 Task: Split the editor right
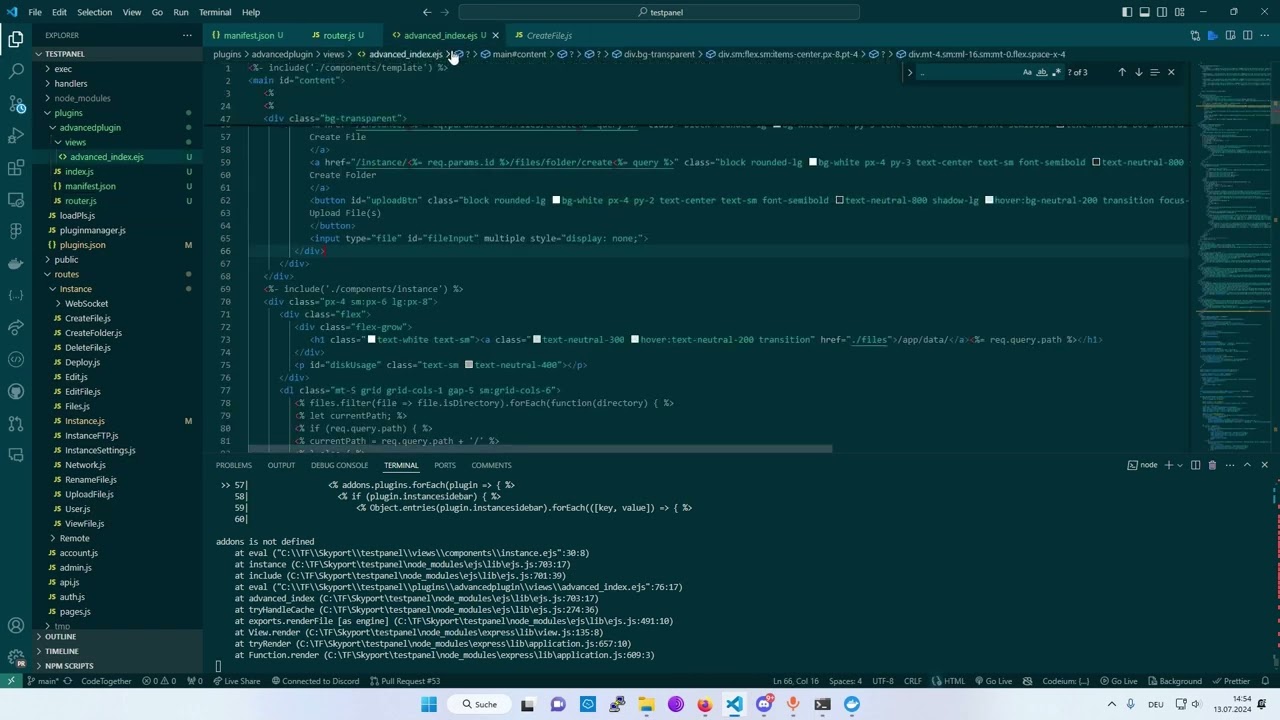1246,35
